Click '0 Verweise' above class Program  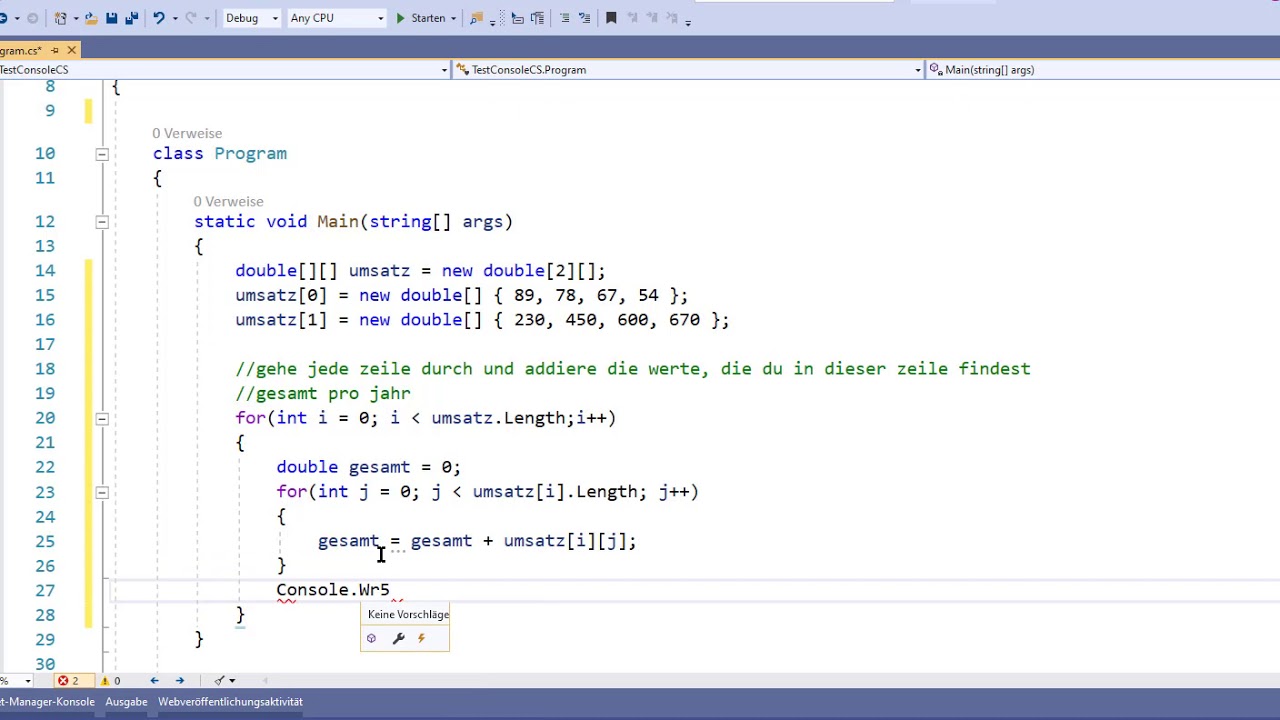(x=187, y=133)
